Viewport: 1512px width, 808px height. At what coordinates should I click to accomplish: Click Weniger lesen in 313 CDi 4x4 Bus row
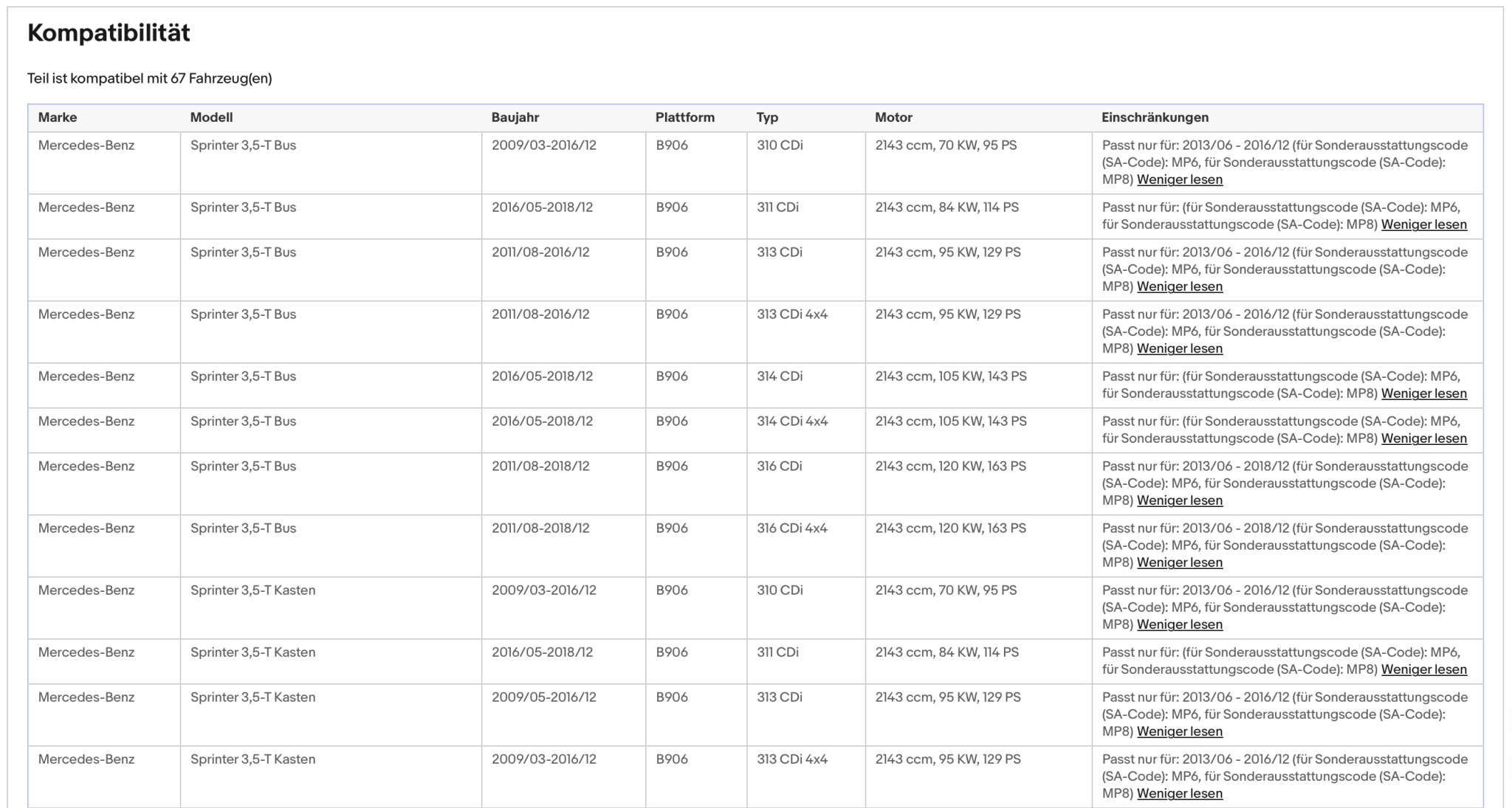click(1179, 348)
